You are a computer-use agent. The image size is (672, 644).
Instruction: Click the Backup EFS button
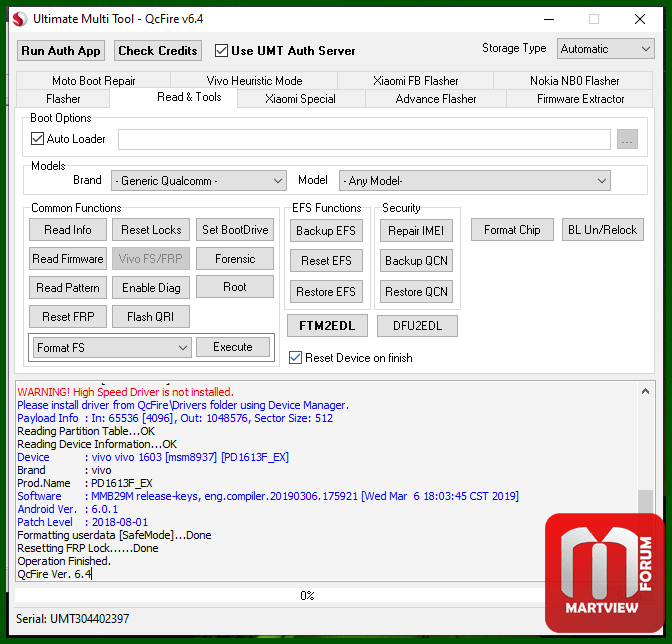[x=326, y=231]
